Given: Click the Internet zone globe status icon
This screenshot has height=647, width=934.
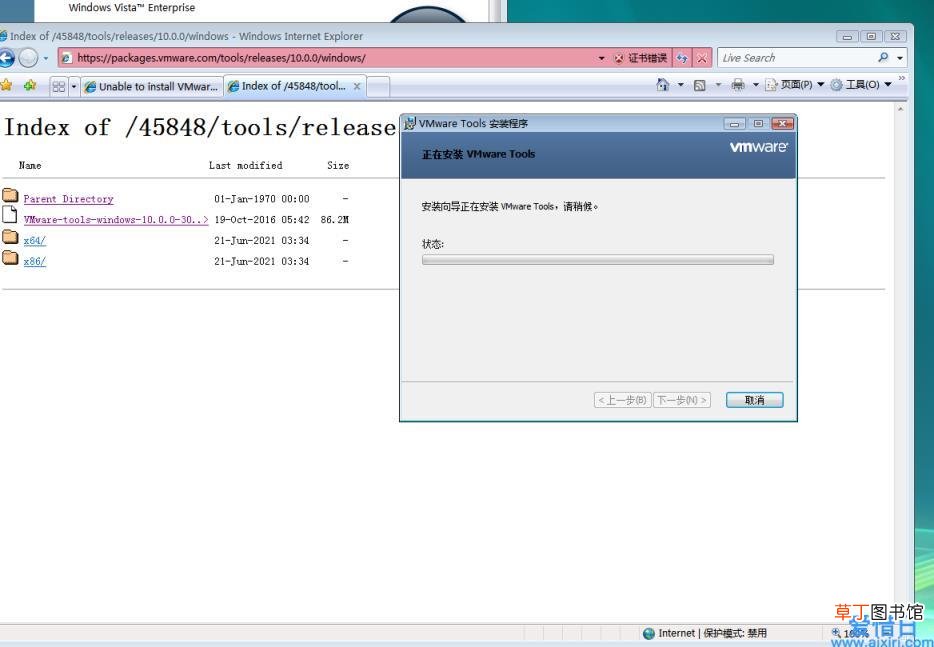Looking at the screenshot, I should pos(649,633).
